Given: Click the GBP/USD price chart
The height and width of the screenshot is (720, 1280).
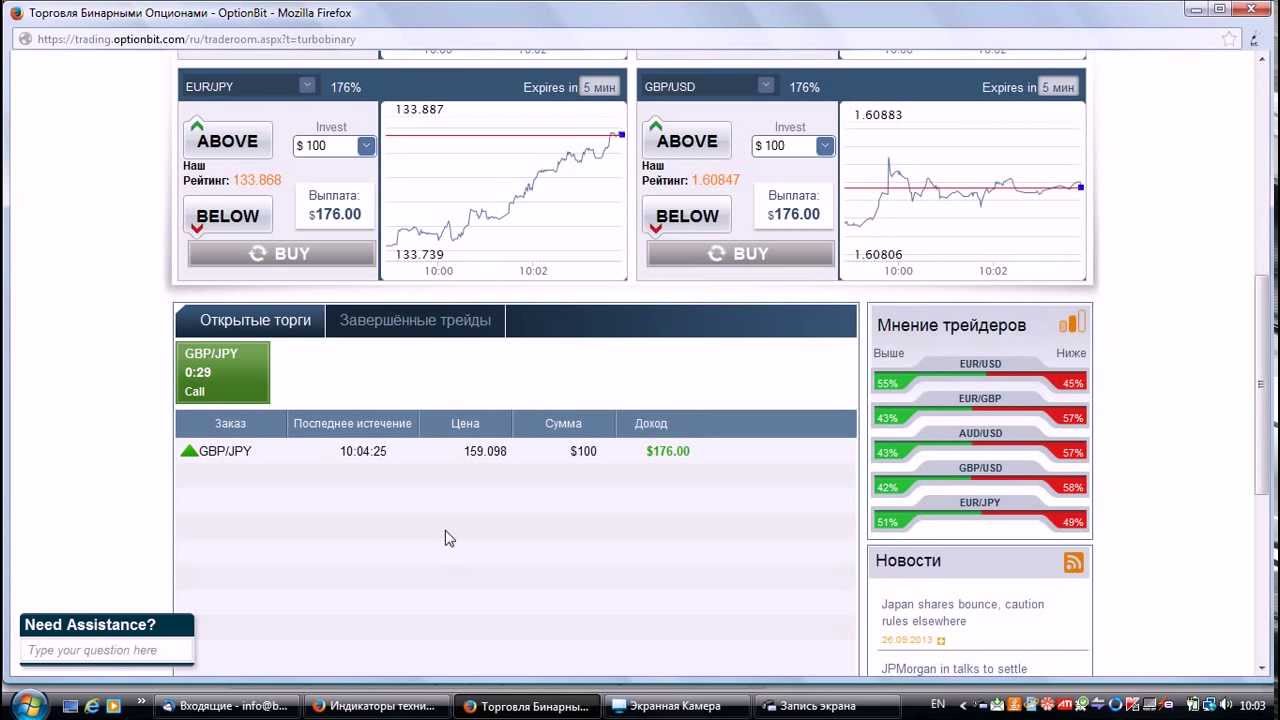Looking at the screenshot, I should pos(963,191).
